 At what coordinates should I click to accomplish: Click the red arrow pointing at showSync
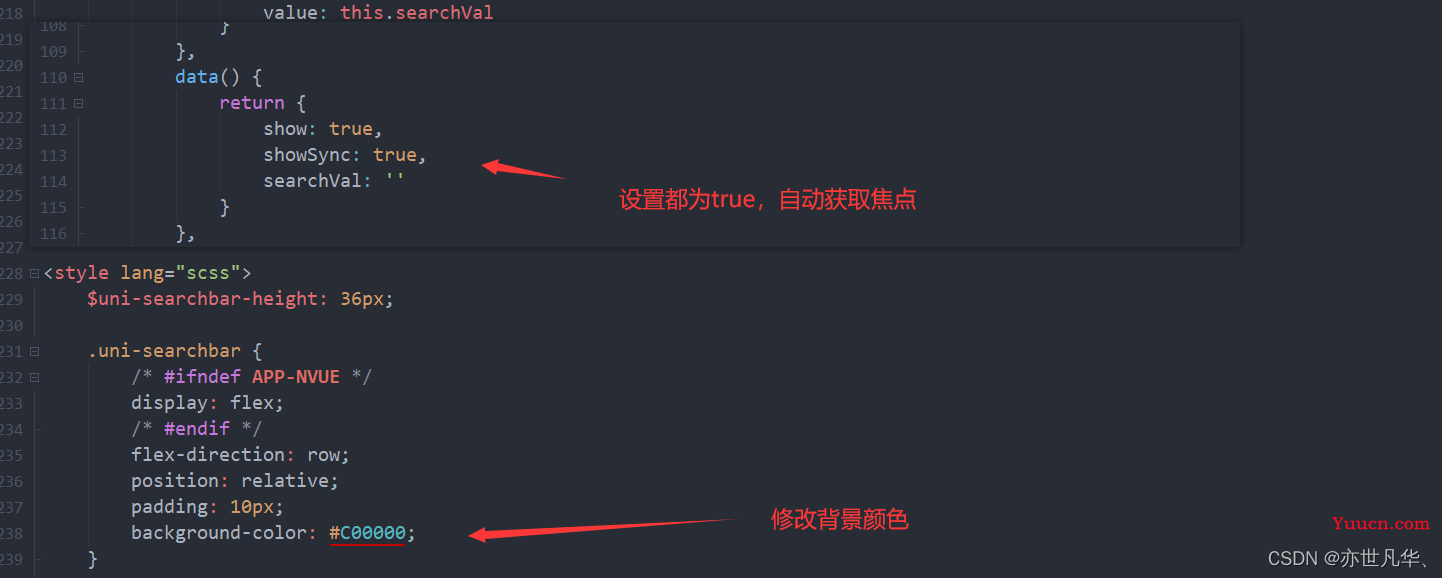click(525, 168)
